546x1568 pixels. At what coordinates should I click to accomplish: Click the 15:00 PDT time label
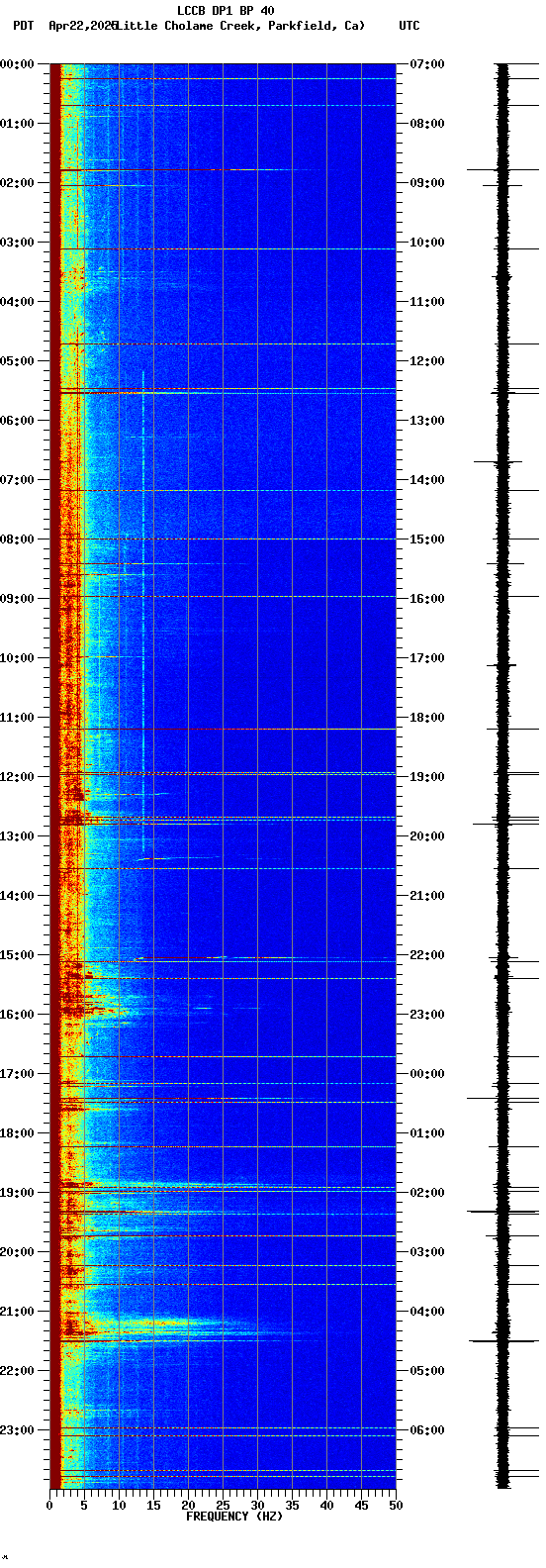click(x=18, y=955)
